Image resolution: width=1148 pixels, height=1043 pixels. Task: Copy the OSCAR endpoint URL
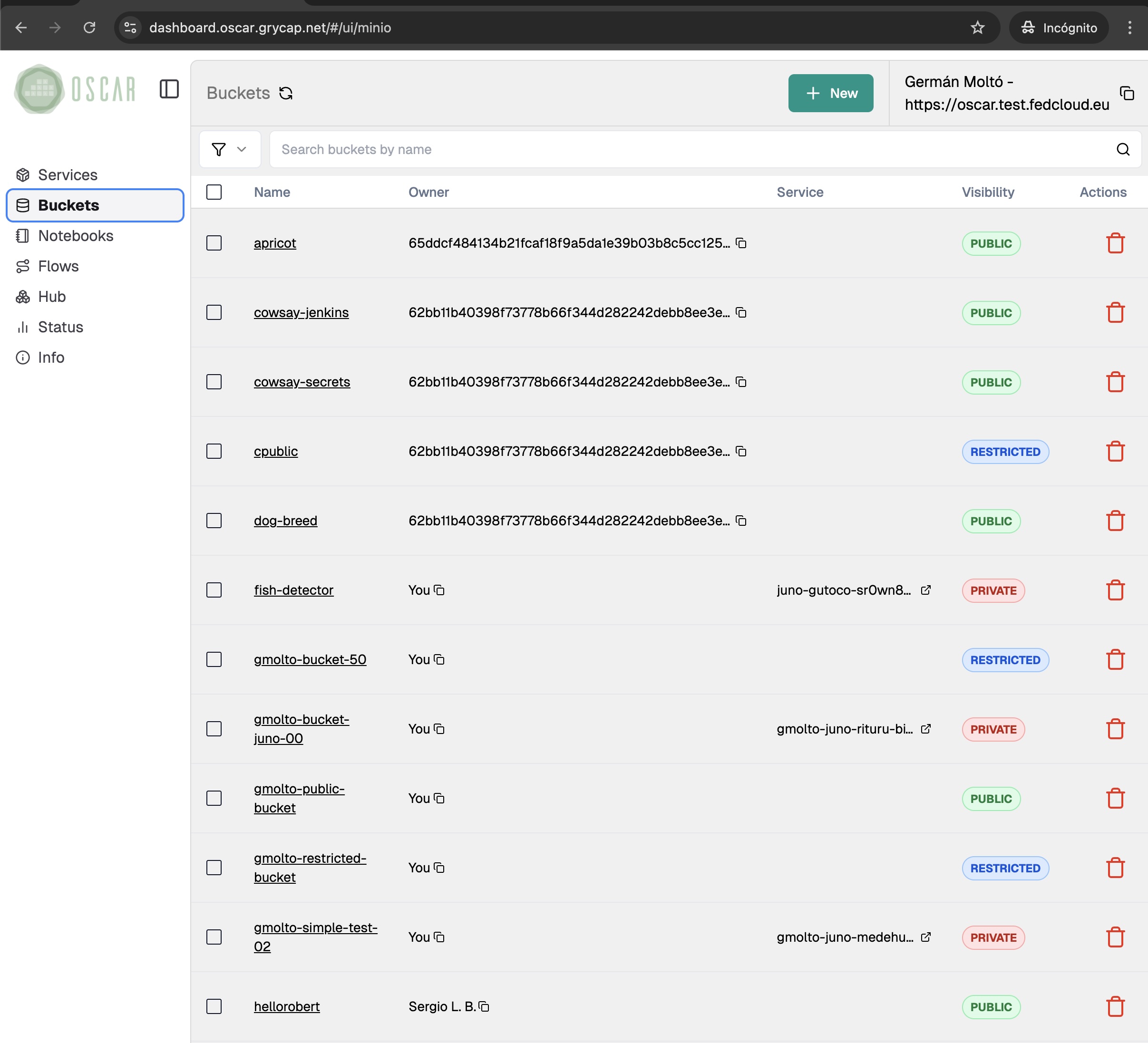[x=1128, y=94]
